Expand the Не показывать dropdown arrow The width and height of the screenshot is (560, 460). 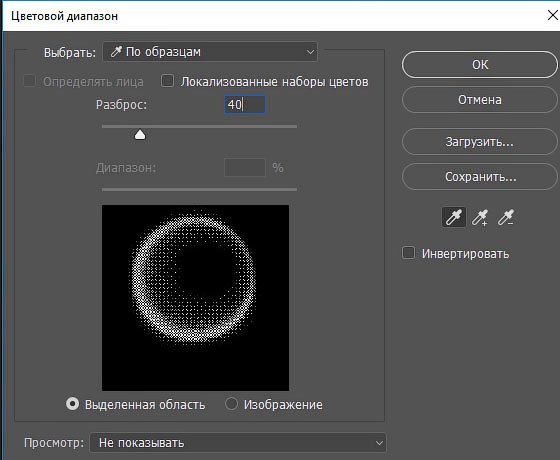(x=379, y=443)
